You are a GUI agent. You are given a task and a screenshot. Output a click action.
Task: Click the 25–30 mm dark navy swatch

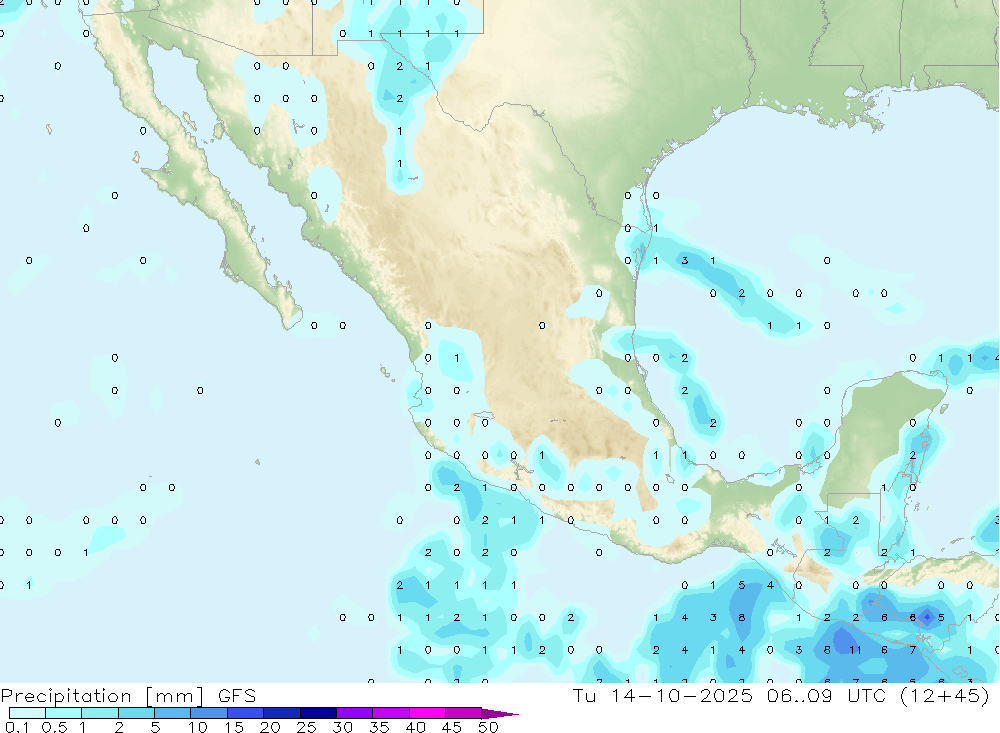click(318, 713)
